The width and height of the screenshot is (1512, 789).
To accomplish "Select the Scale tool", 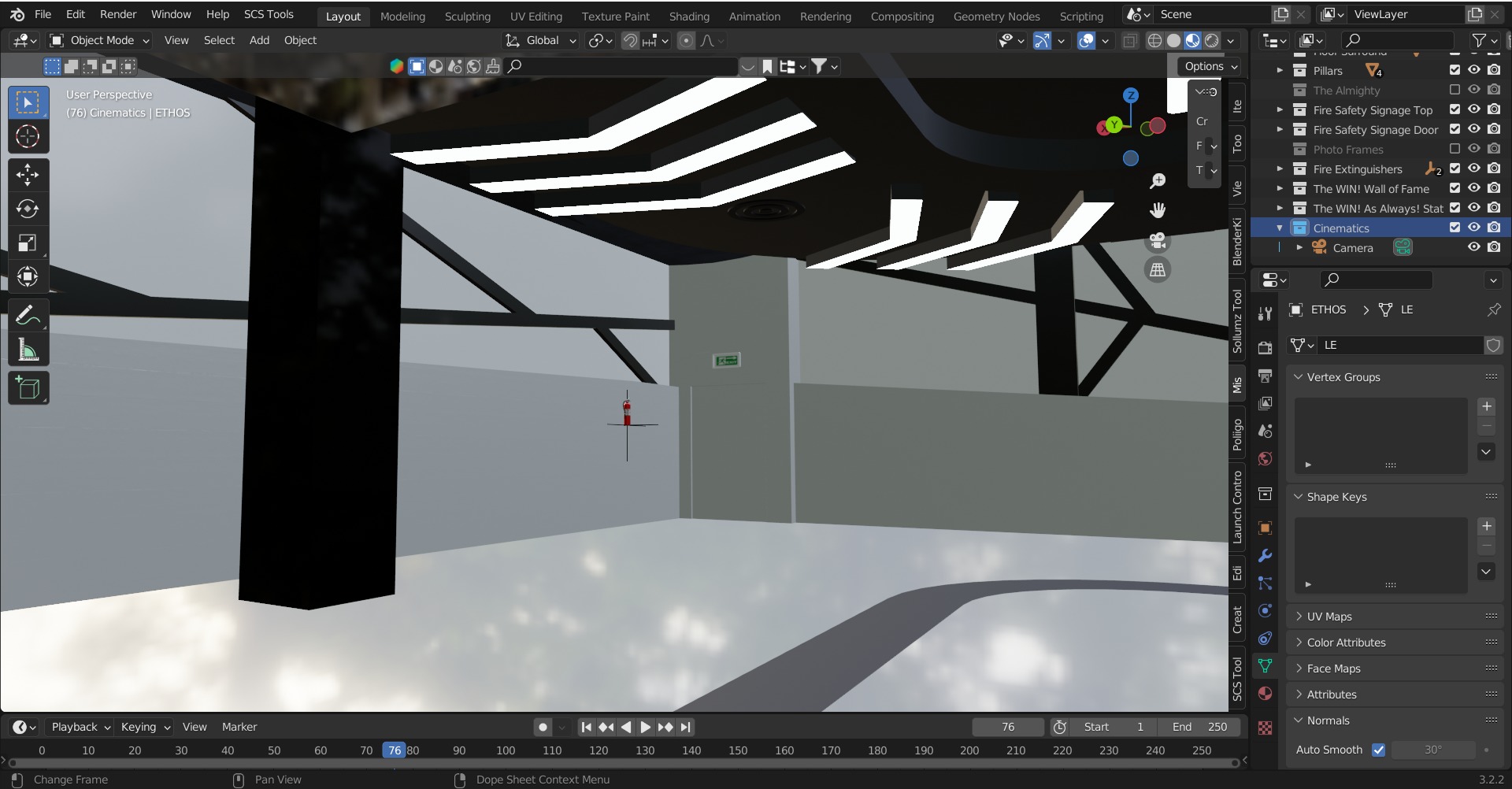I will [28, 243].
